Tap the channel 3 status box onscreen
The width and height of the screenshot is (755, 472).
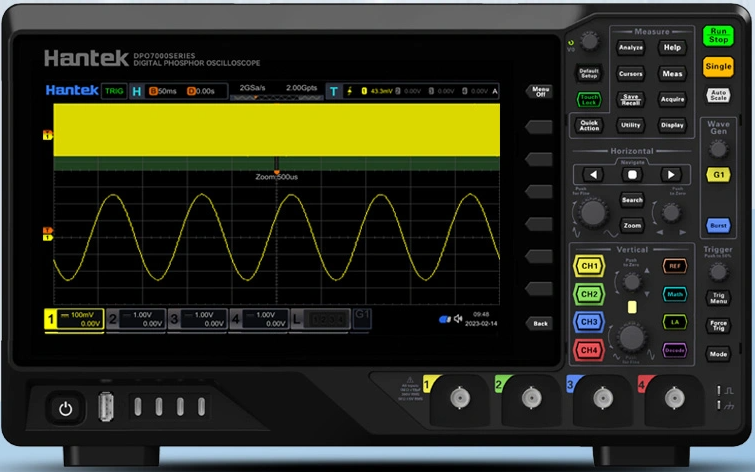197,319
